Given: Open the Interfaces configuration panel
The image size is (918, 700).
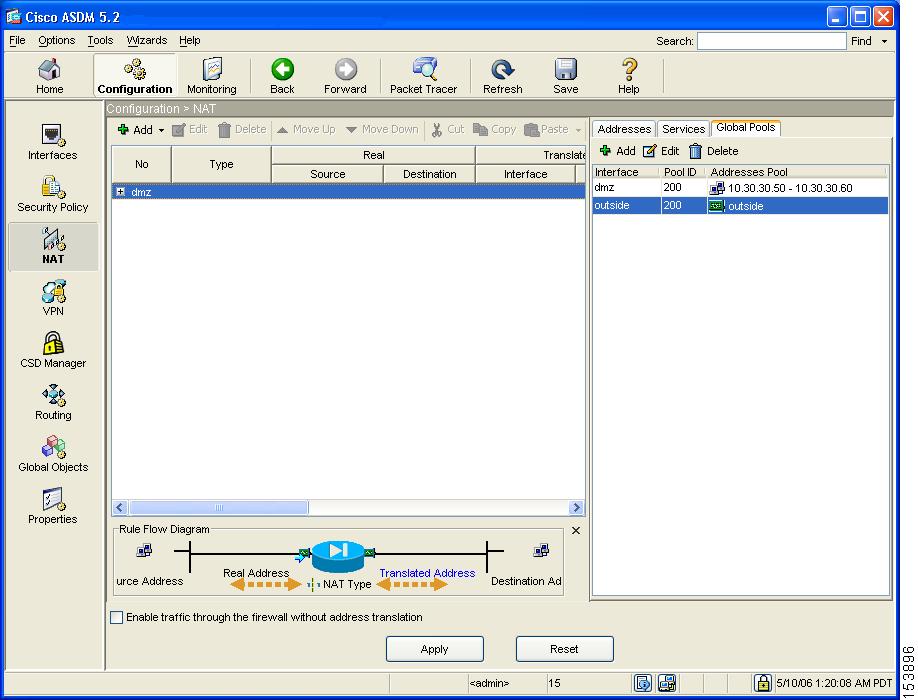Looking at the screenshot, I should click(x=53, y=142).
